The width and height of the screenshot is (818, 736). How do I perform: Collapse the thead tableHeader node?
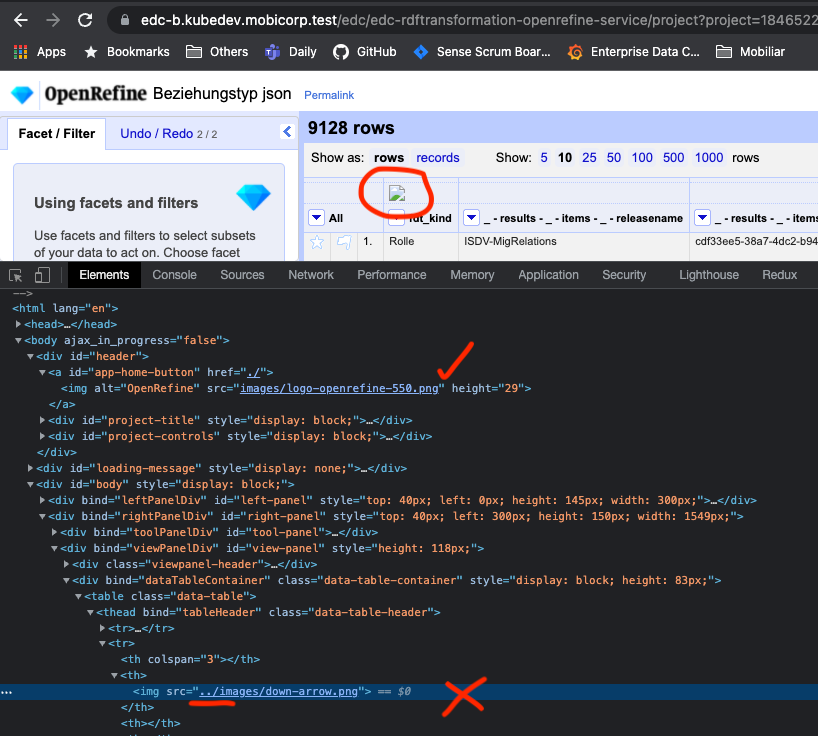pyautogui.click(x=90, y=612)
